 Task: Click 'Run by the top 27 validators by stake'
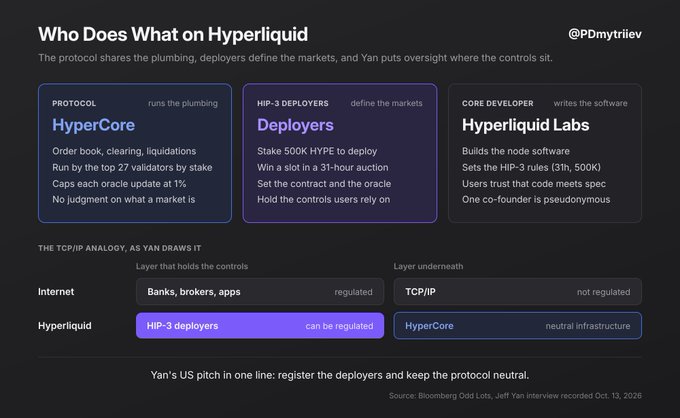point(132,167)
